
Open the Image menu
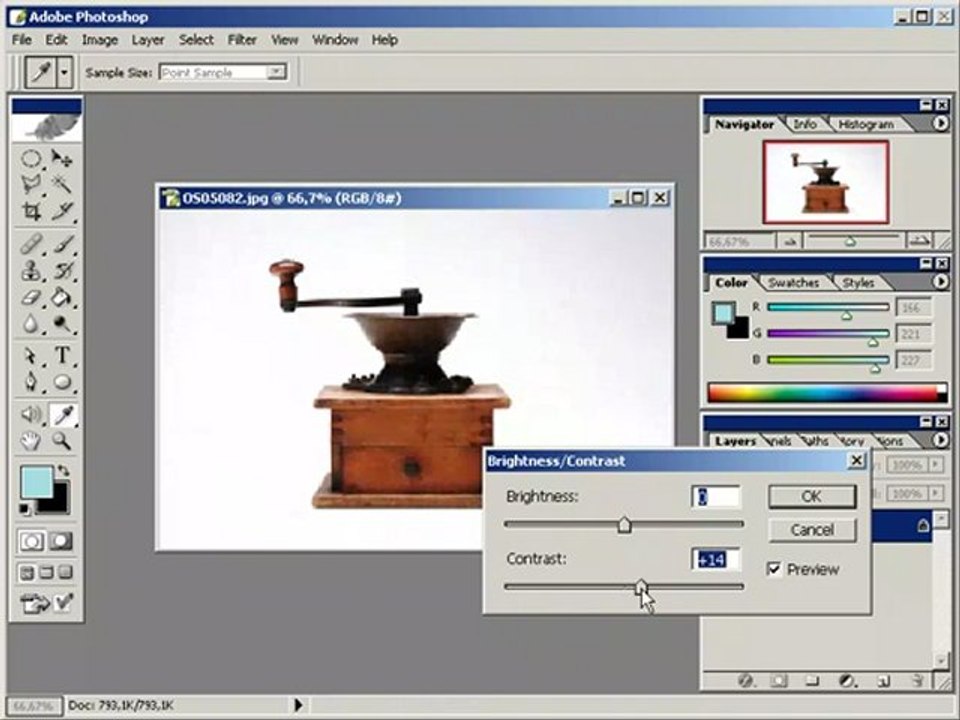[x=100, y=40]
